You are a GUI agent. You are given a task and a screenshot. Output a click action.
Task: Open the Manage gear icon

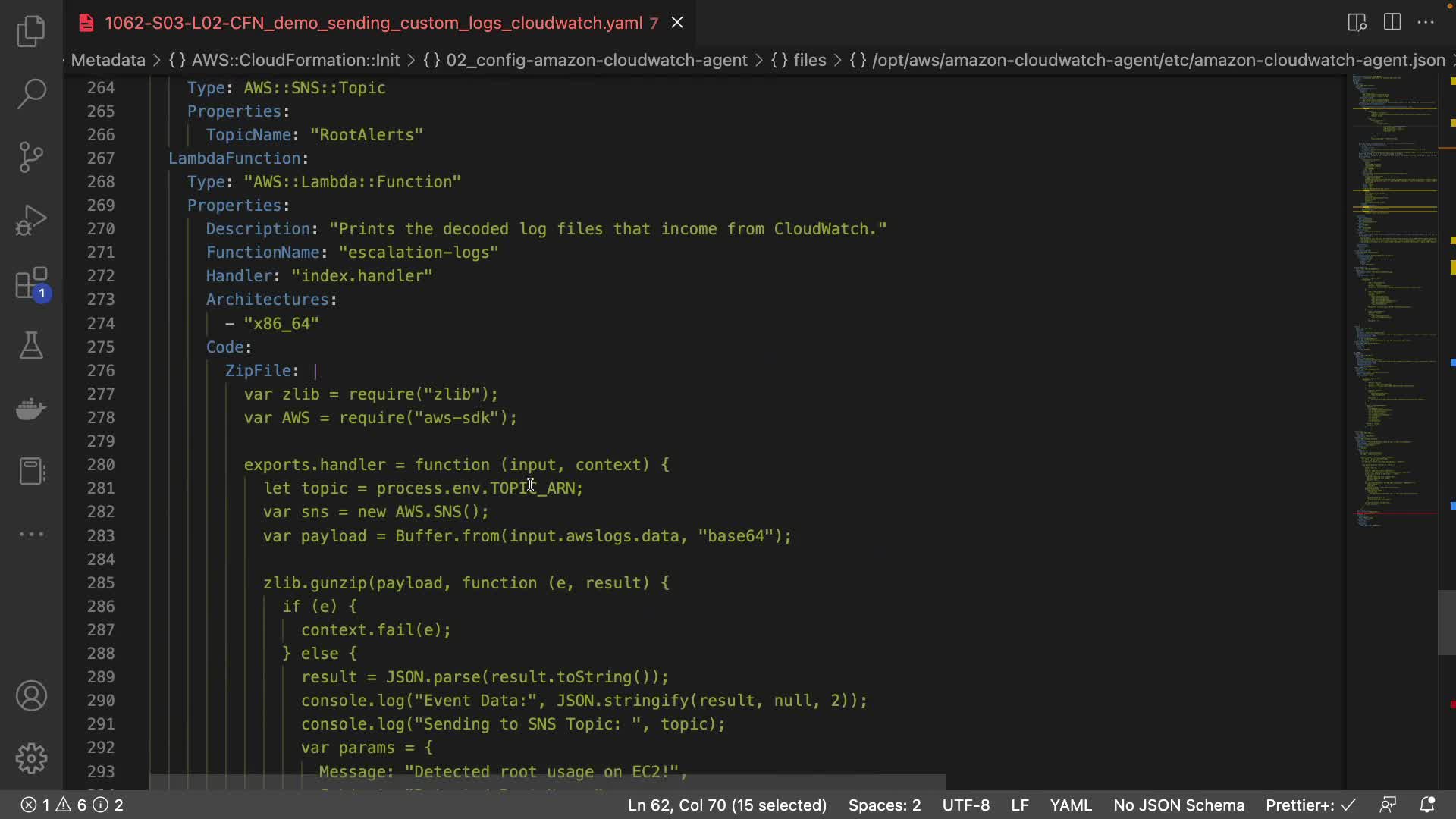tap(31, 758)
